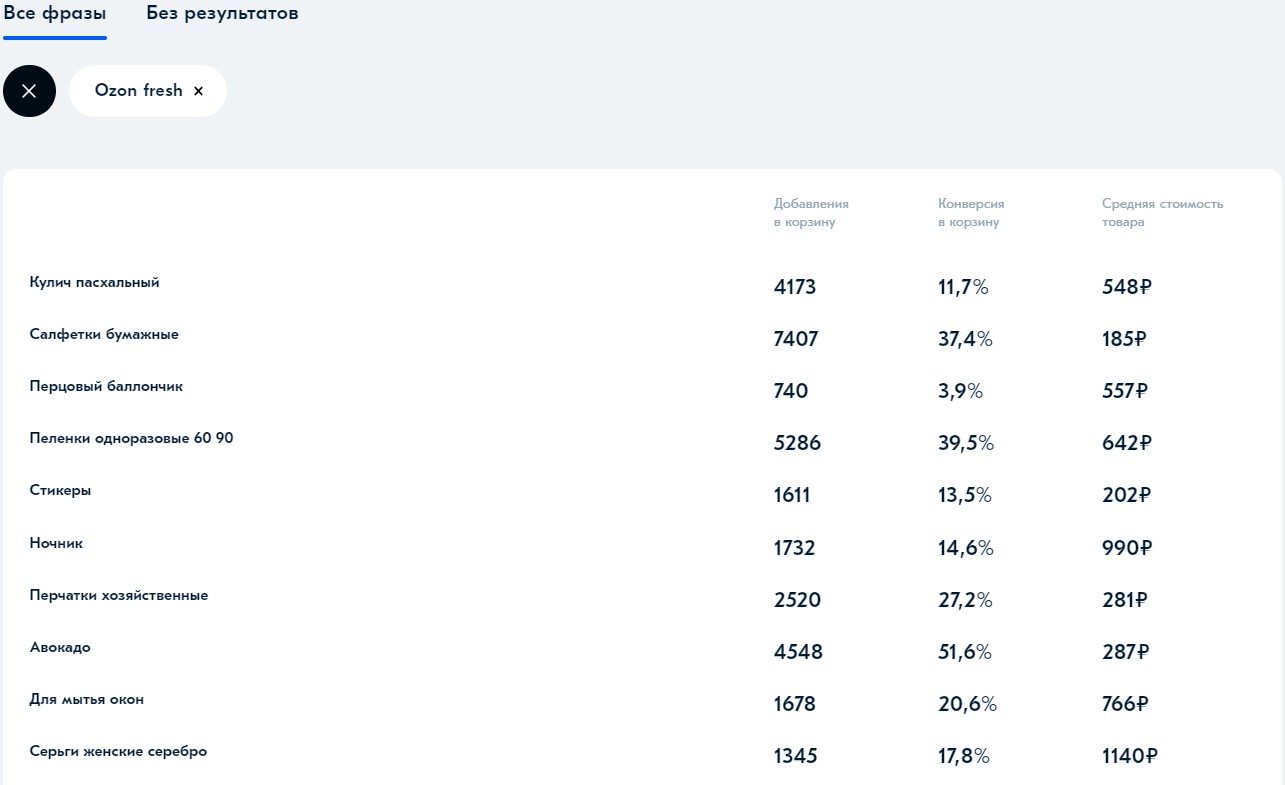Click the conversion value 3,9%
The width and height of the screenshot is (1285, 785).
(x=961, y=392)
